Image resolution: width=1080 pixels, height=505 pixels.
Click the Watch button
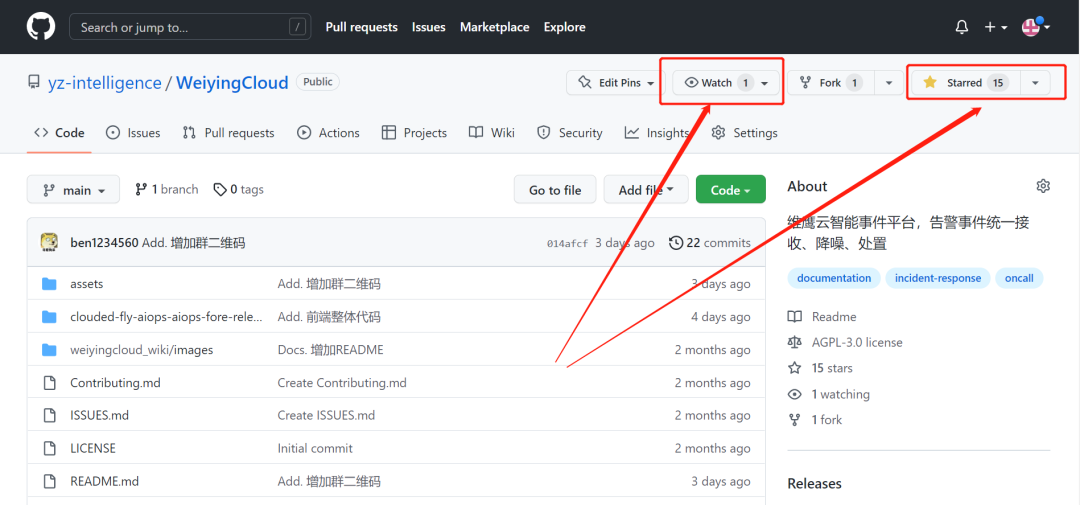click(x=726, y=83)
